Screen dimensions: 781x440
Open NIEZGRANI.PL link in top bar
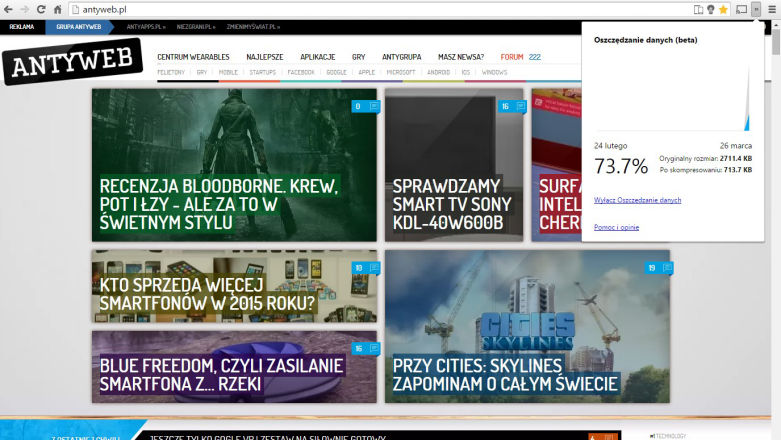point(196,27)
